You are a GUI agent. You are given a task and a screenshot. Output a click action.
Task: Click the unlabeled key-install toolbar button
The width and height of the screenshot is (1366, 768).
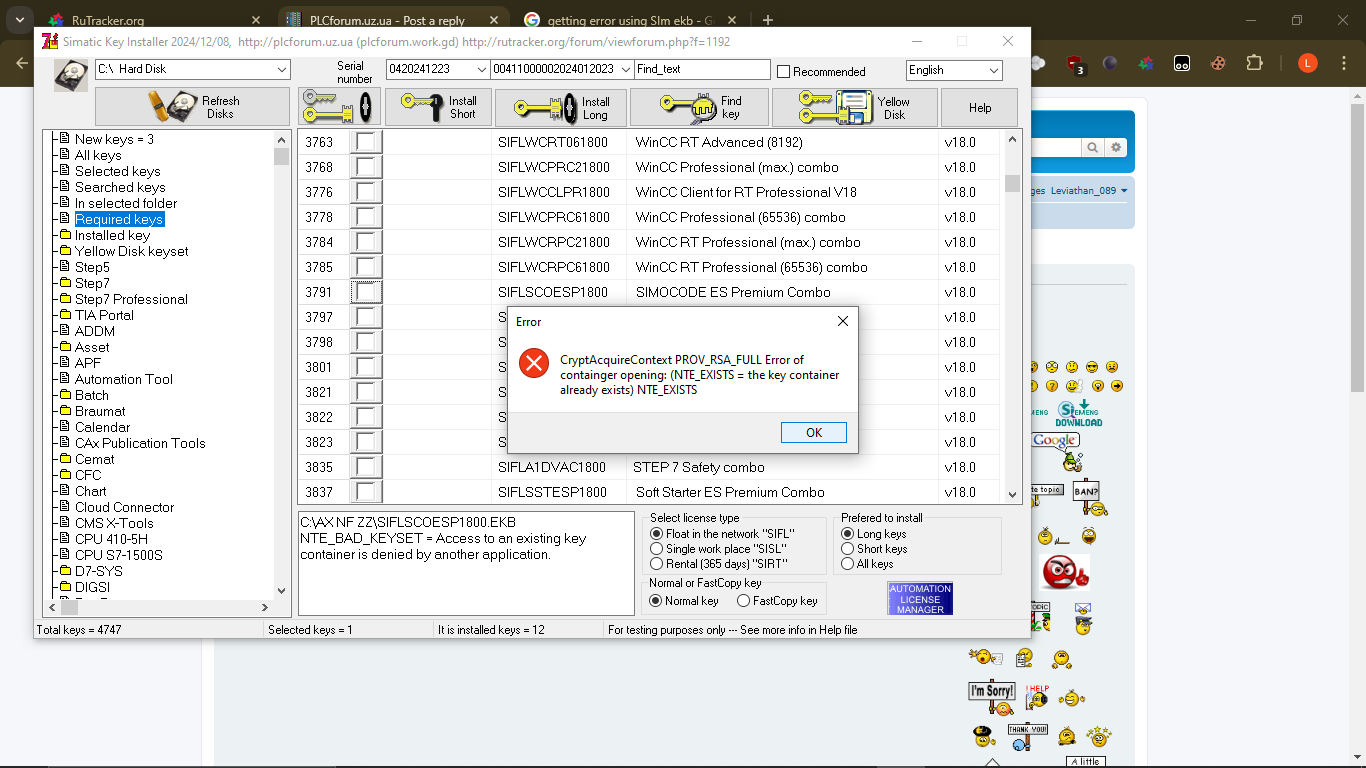pos(339,107)
